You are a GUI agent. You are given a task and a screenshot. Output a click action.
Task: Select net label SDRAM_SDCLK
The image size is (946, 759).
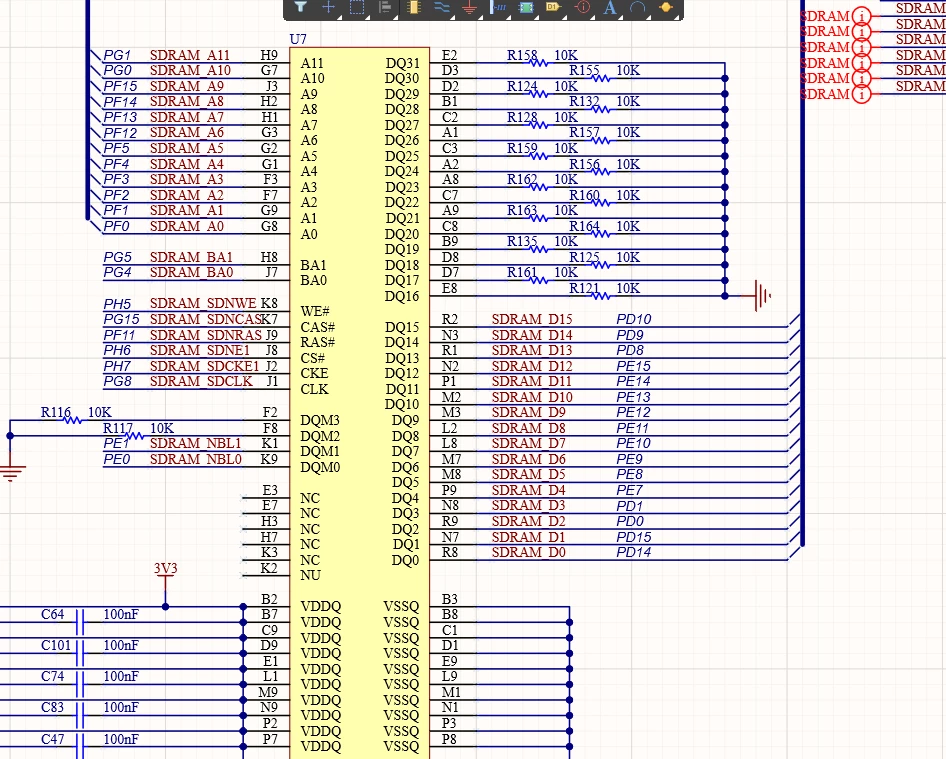coord(202,381)
